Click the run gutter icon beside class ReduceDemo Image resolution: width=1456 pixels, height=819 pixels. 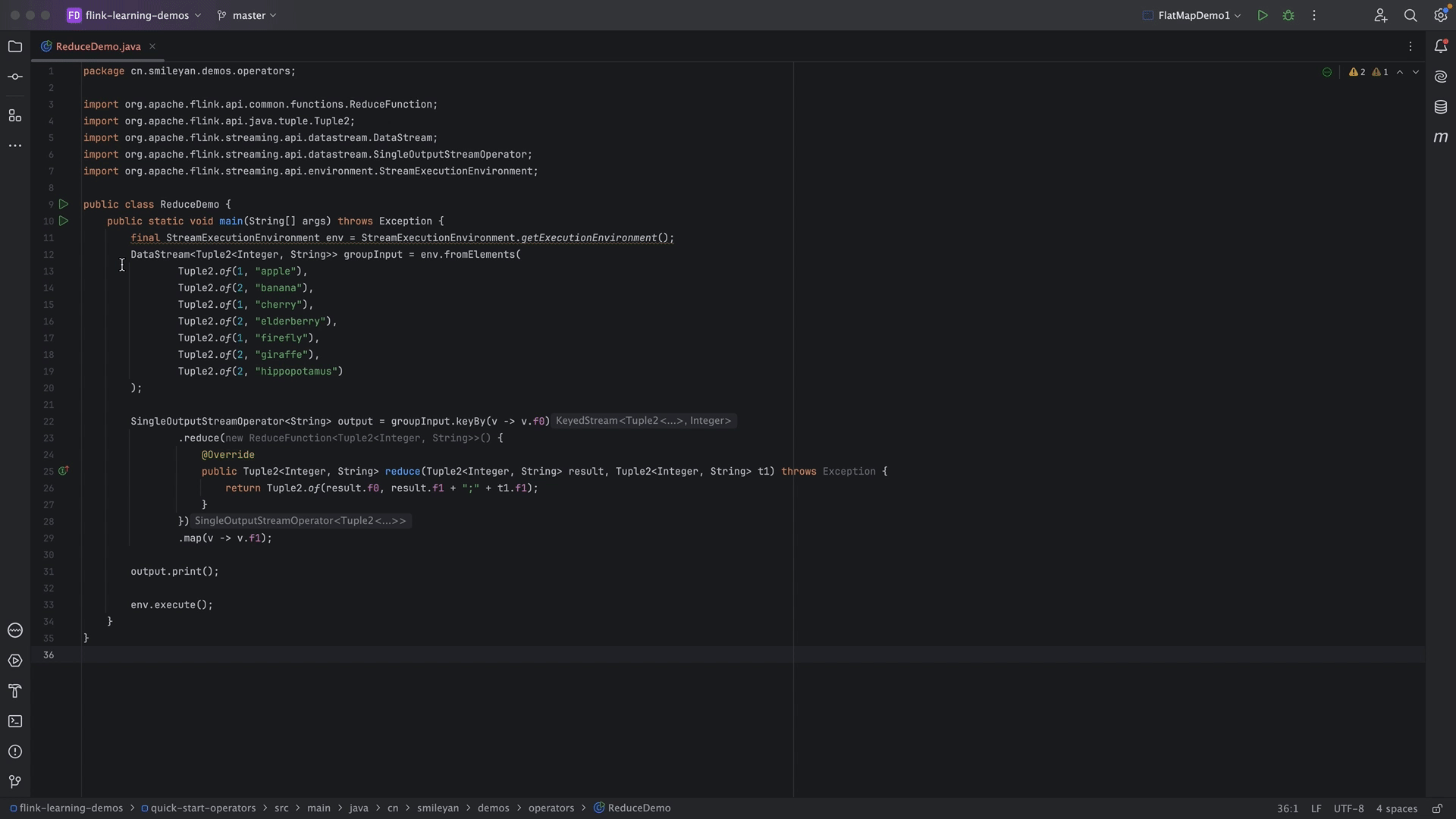tap(64, 205)
